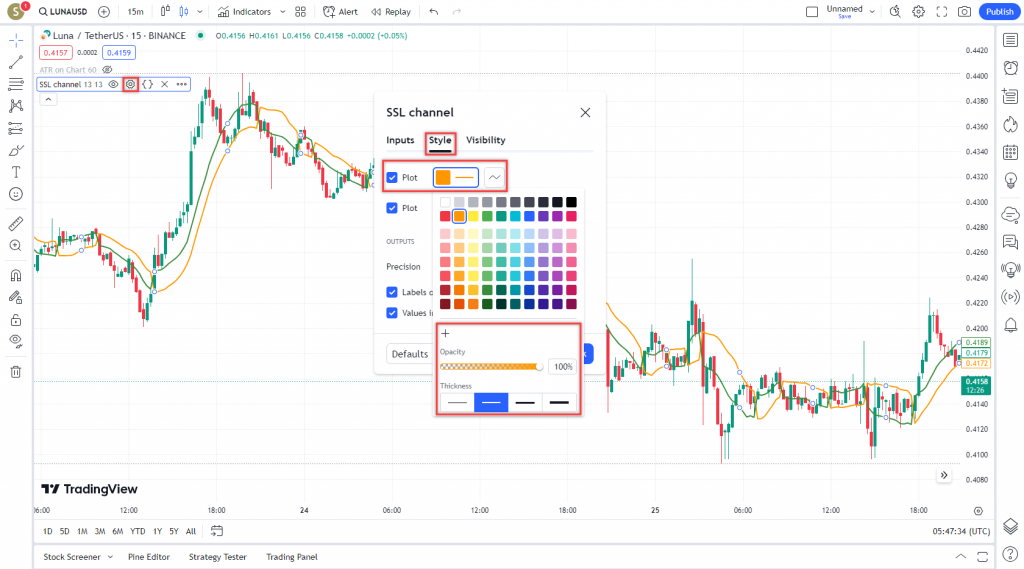The height and width of the screenshot is (569, 1024).
Task: Open the Indicators dialog
Action: click(244, 12)
